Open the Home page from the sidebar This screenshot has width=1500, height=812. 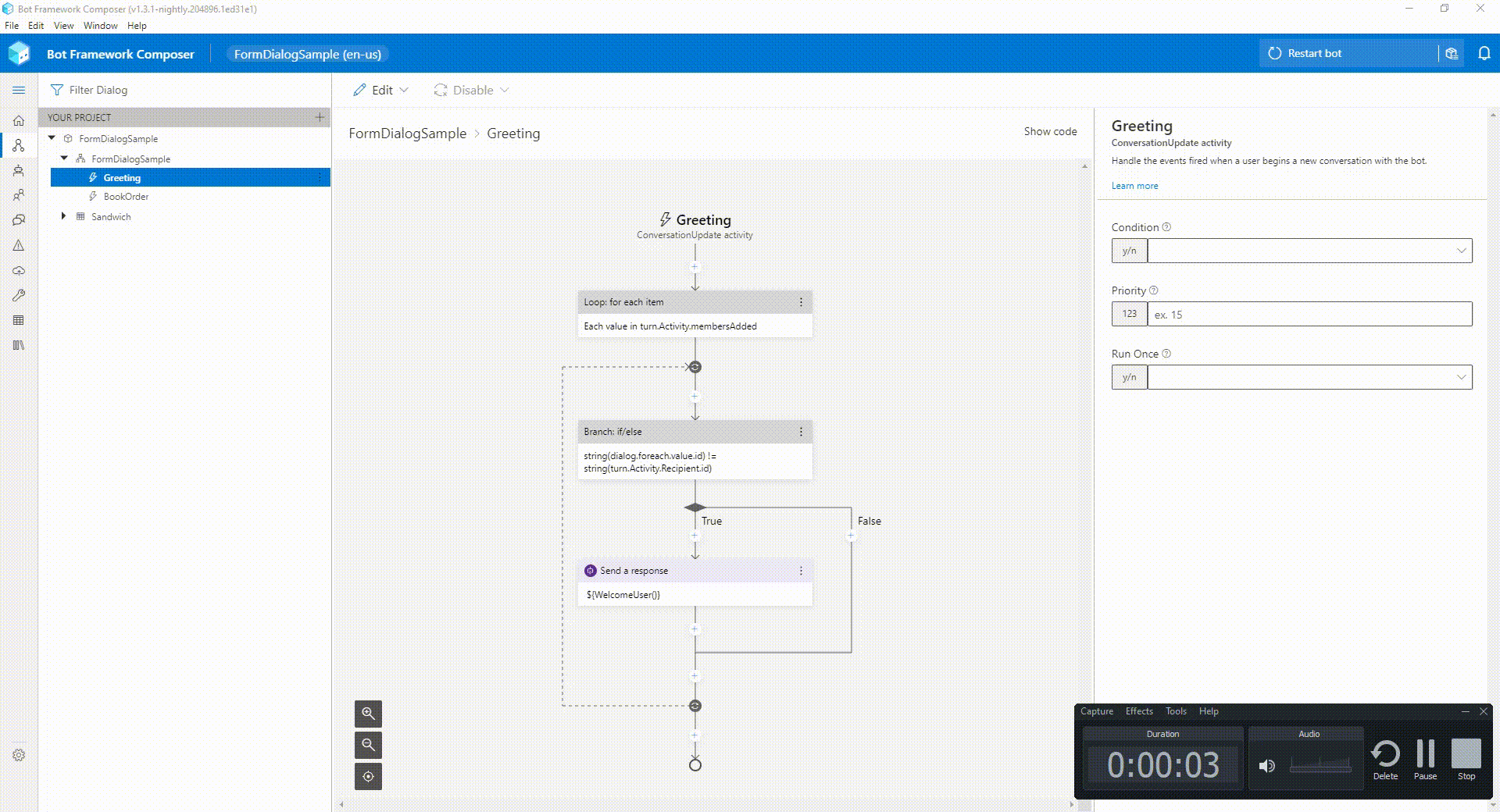(x=19, y=121)
